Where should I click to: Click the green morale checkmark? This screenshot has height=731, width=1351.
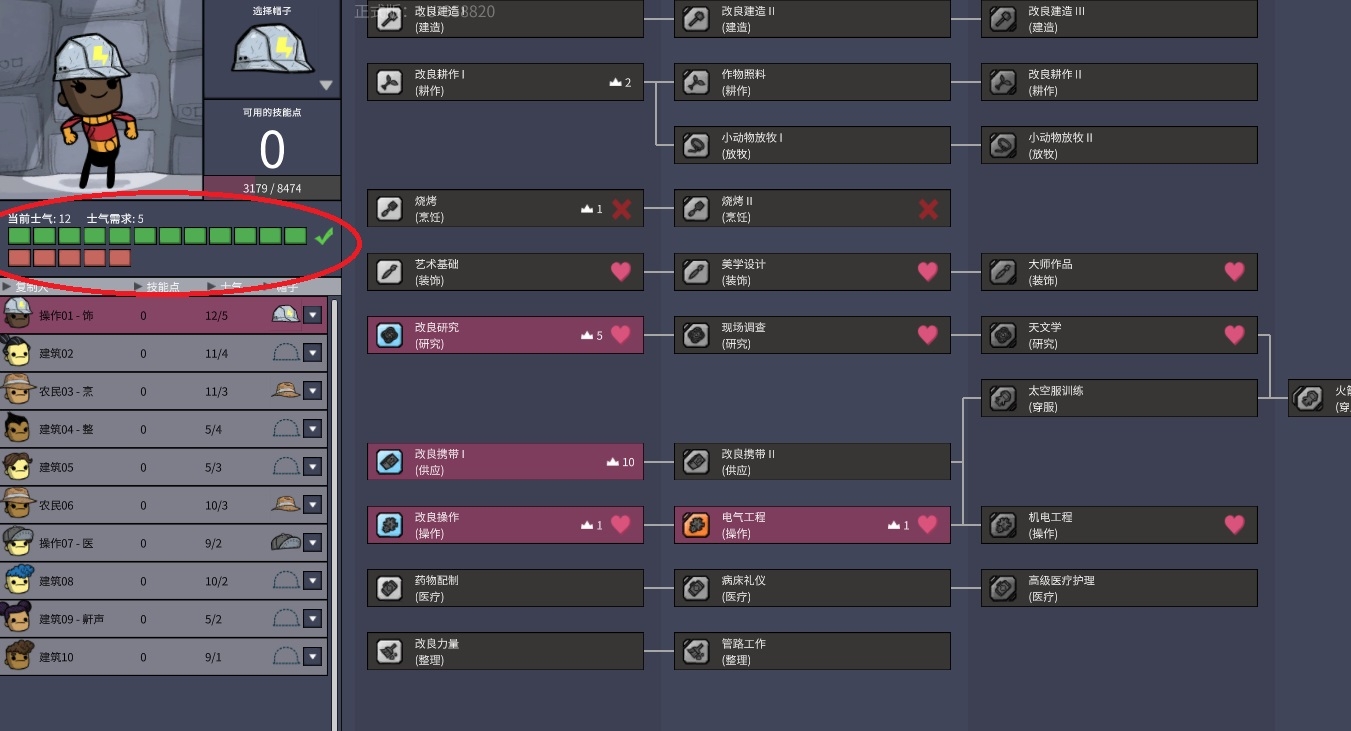point(323,236)
